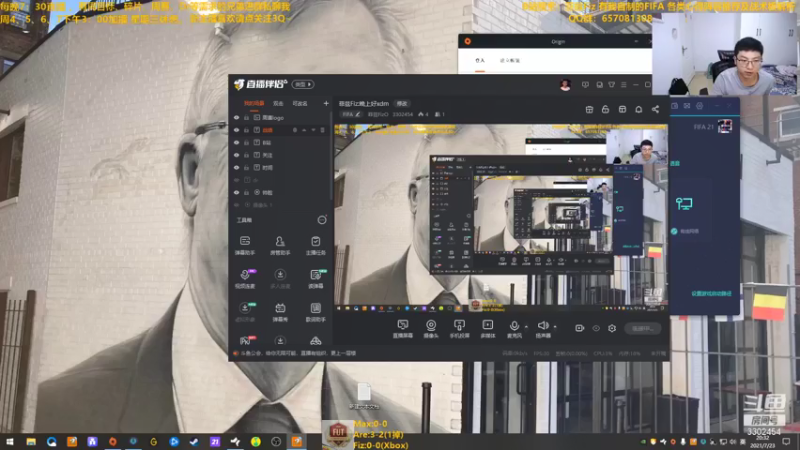The image size is (800, 450).
Task: Open Steam from the taskbar
Action: (194, 442)
